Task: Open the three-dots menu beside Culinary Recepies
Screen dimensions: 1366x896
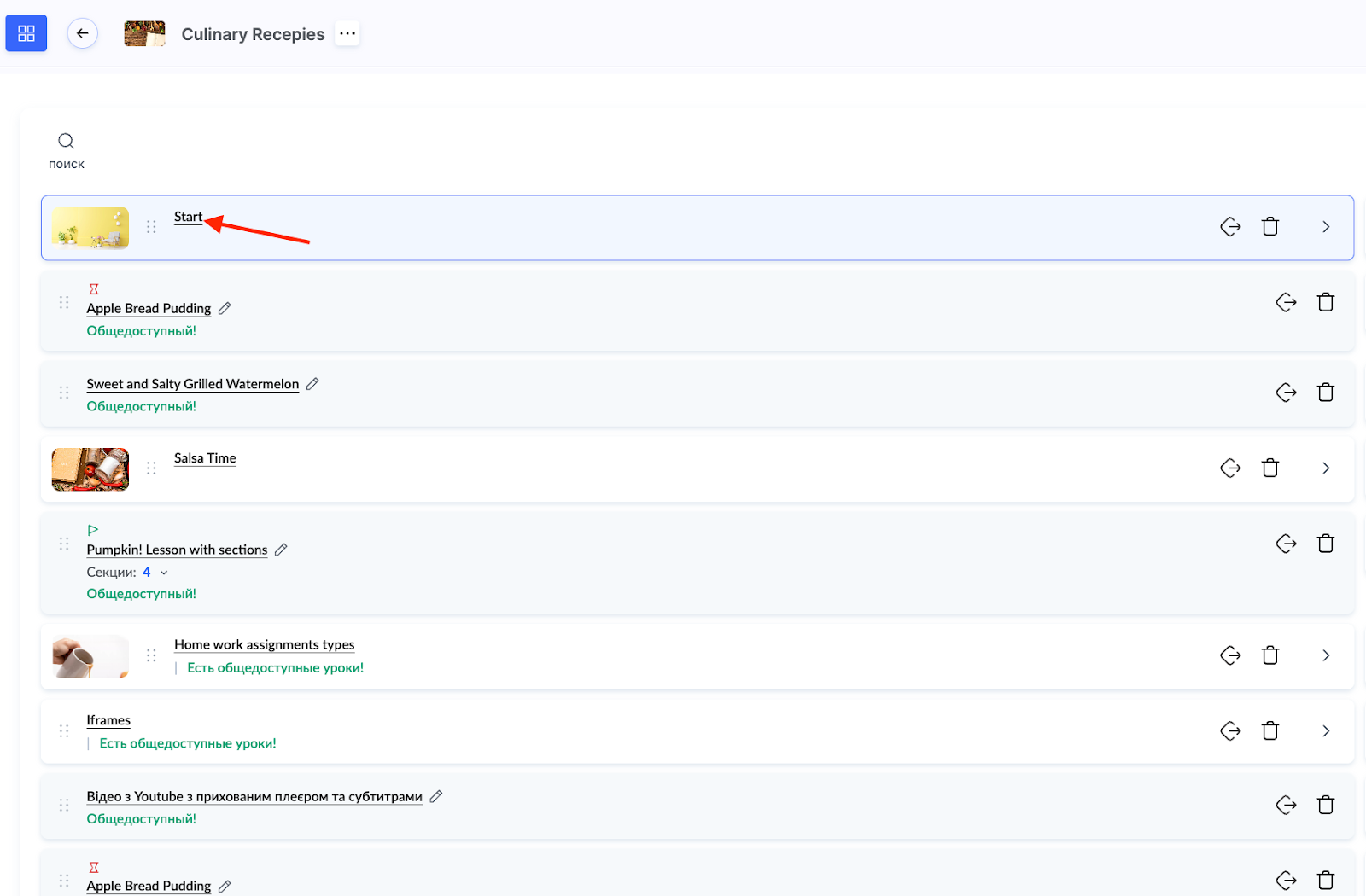Action: (347, 33)
